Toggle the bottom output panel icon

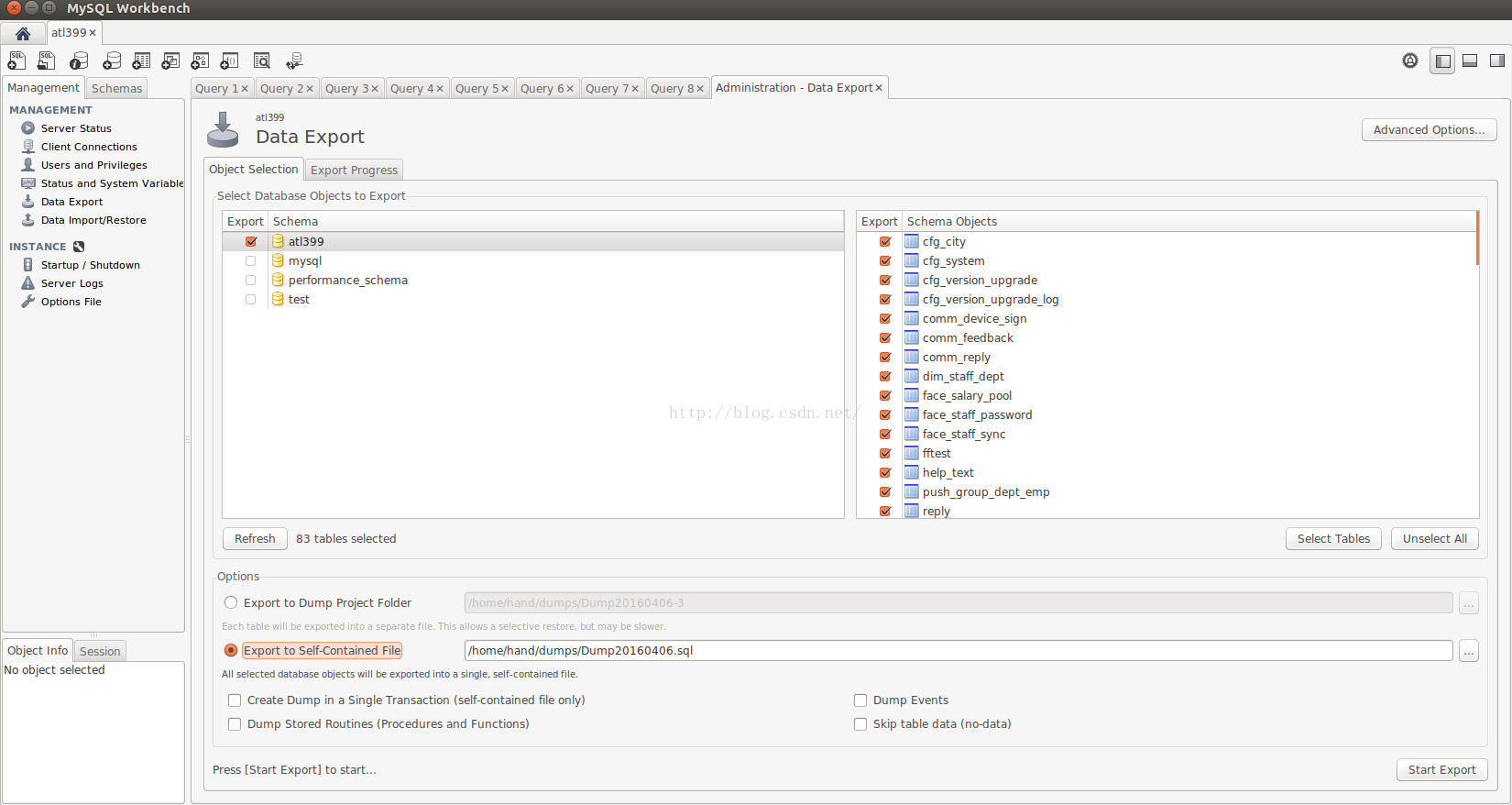[x=1470, y=61]
